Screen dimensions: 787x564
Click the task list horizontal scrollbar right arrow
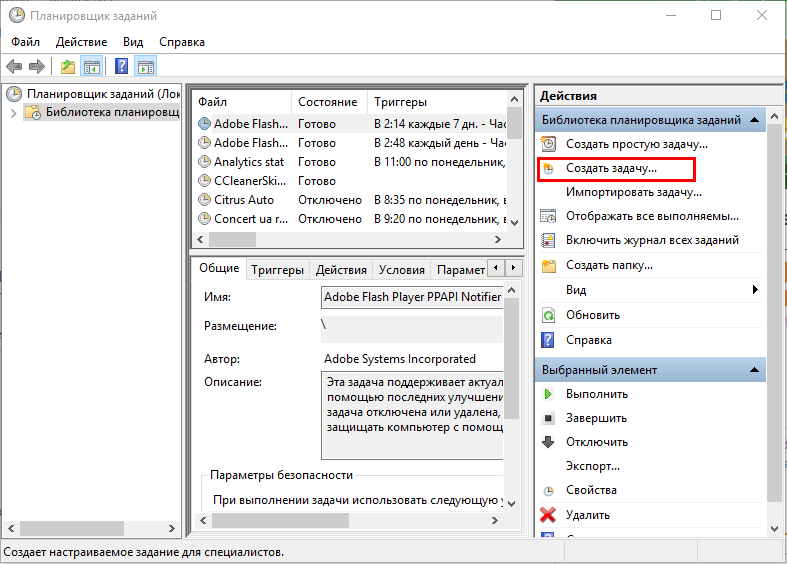click(x=497, y=239)
